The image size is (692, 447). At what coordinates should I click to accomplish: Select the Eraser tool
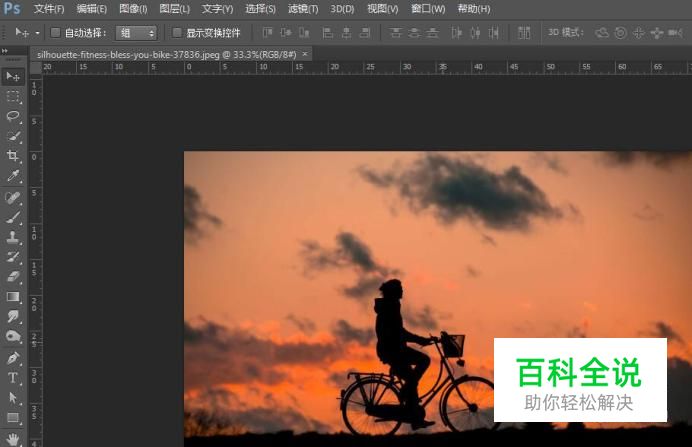(13, 277)
